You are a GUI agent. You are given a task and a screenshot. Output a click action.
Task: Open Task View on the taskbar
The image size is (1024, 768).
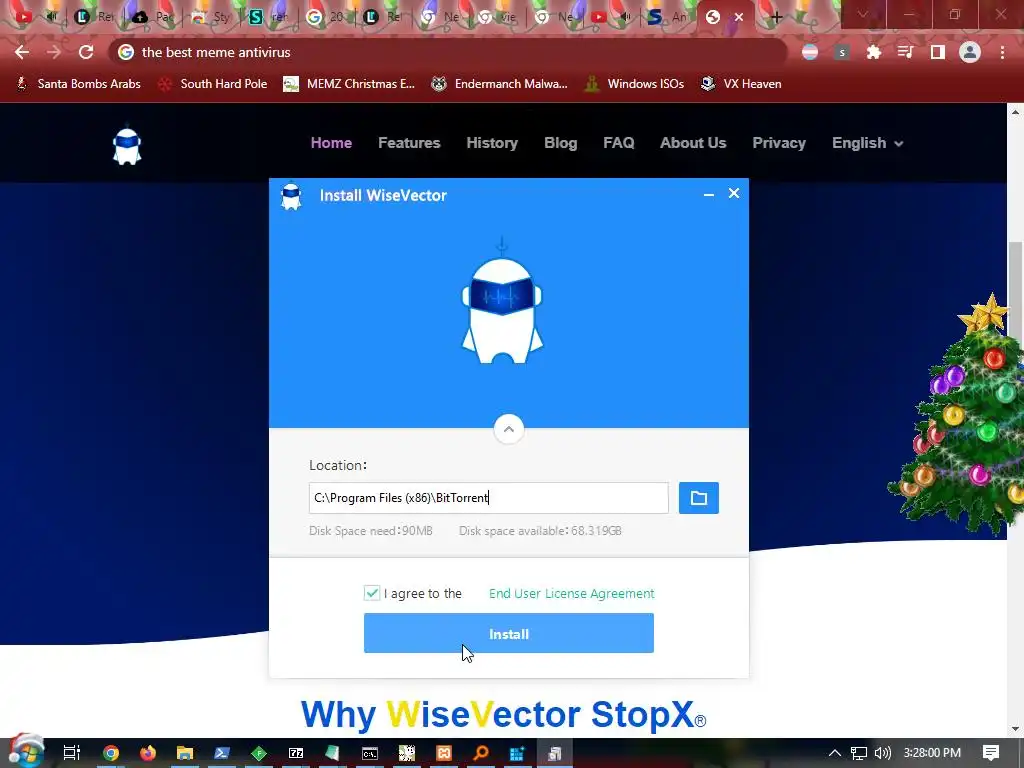click(x=72, y=753)
